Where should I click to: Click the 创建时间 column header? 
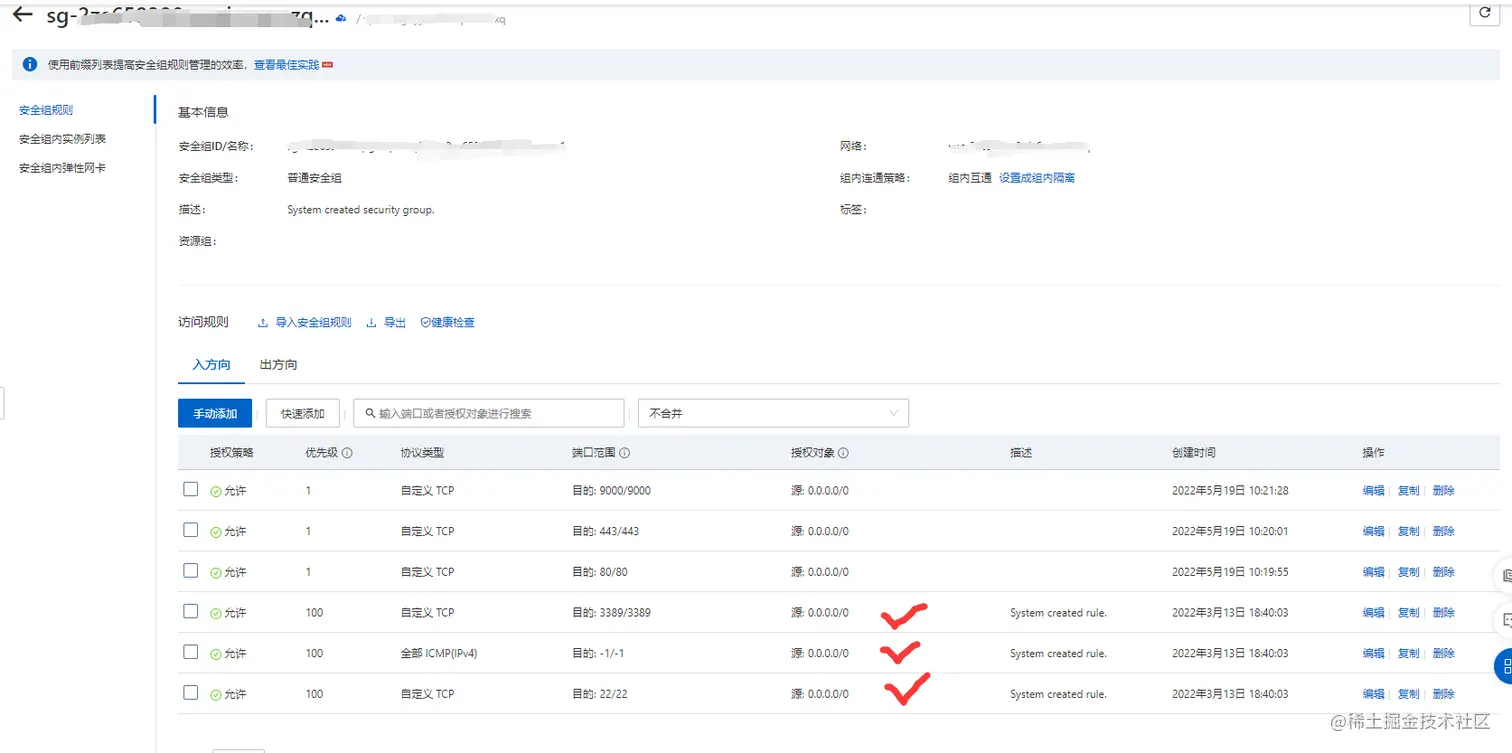1194,453
